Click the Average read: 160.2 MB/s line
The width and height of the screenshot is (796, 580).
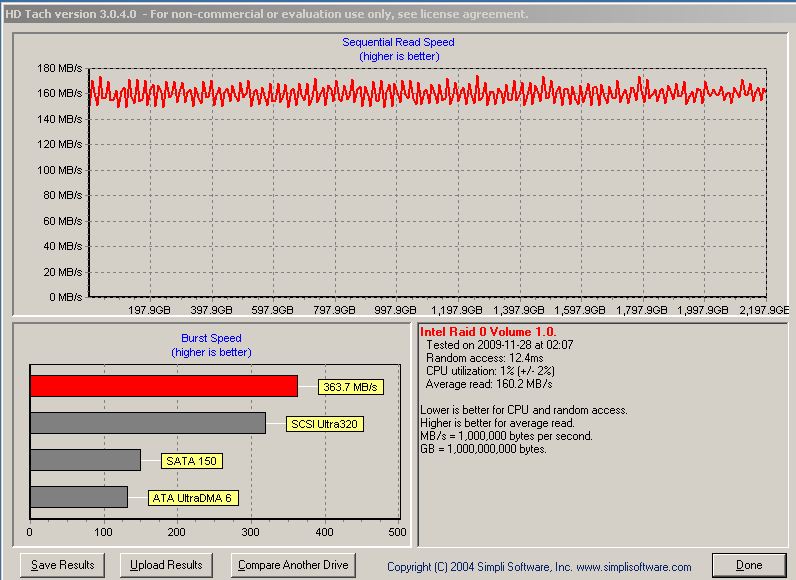pyautogui.click(x=488, y=384)
